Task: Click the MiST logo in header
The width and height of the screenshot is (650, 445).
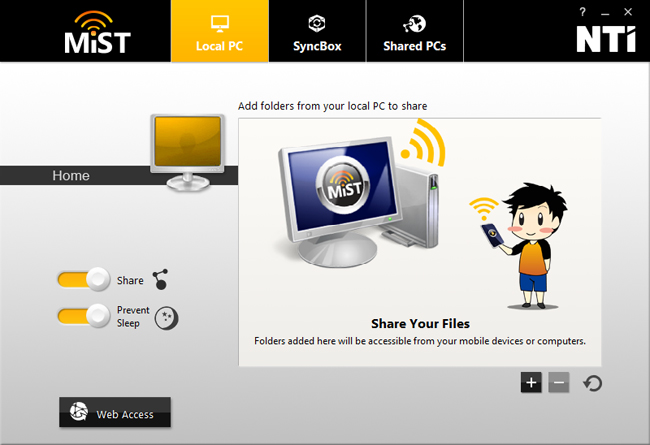Action: tap(97, 33)
